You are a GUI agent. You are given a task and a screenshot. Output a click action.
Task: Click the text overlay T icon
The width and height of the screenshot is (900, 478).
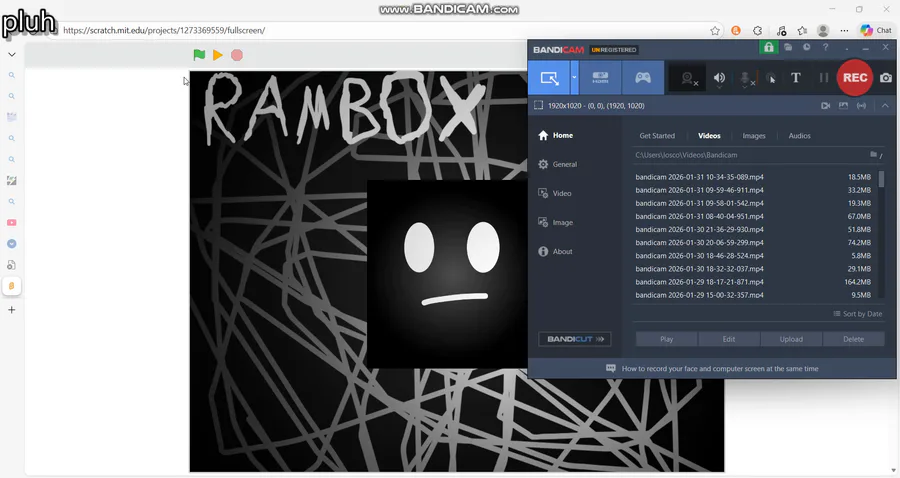tap(796, 77)
